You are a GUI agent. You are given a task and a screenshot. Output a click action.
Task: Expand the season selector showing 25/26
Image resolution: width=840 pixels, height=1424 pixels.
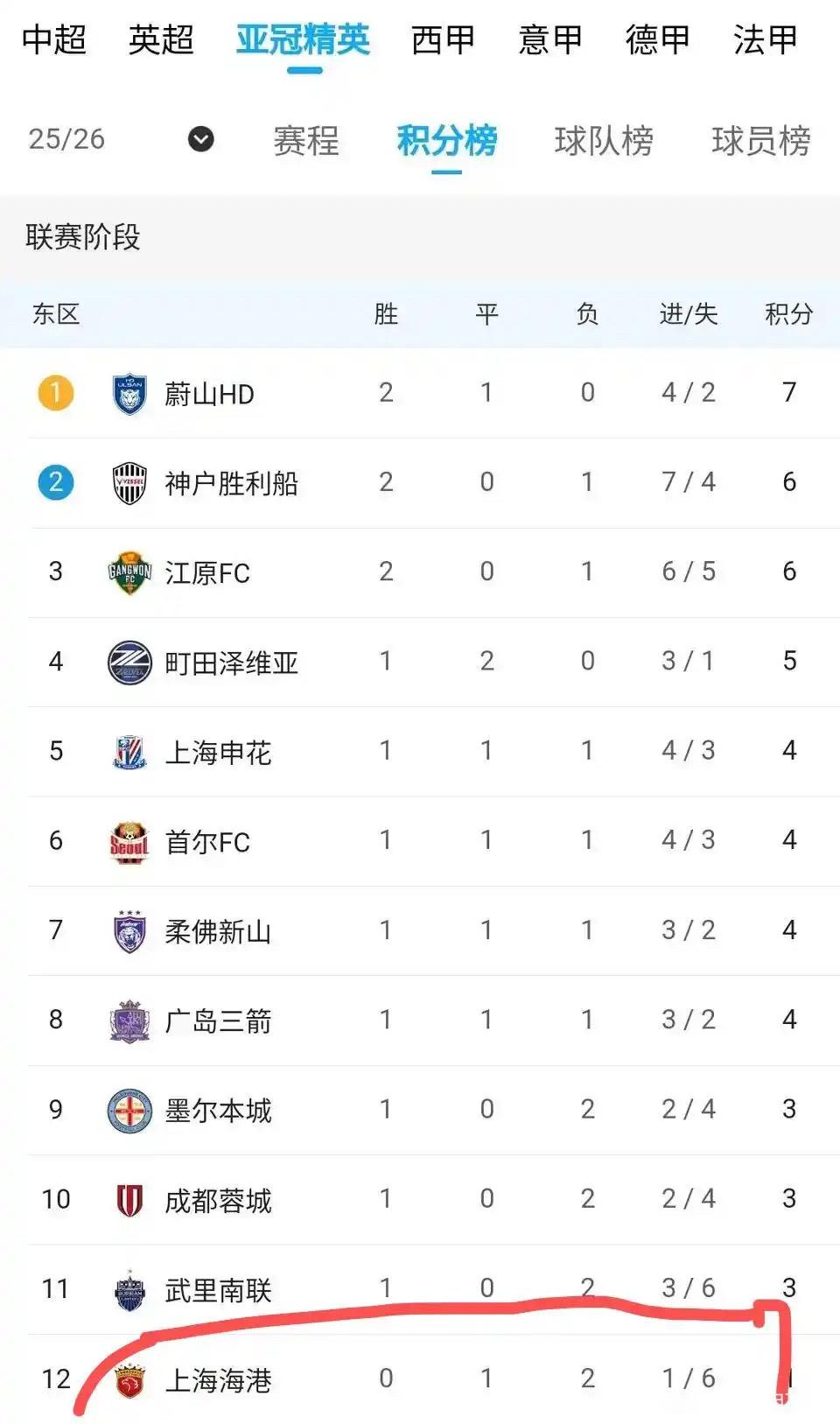[66, 139]
